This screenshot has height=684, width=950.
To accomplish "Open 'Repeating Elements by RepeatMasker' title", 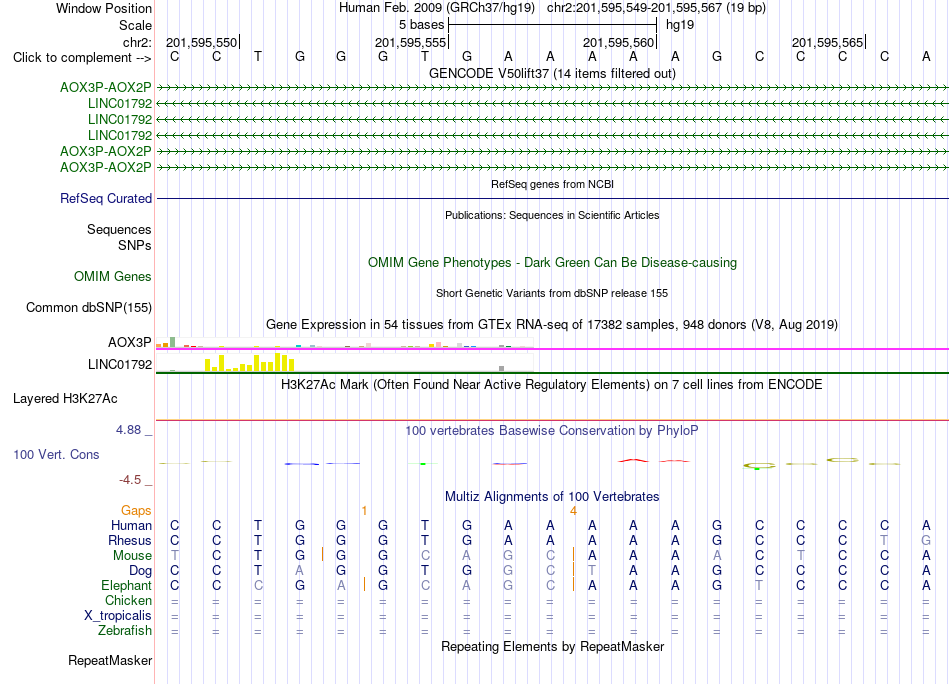I will click(552, 646).
